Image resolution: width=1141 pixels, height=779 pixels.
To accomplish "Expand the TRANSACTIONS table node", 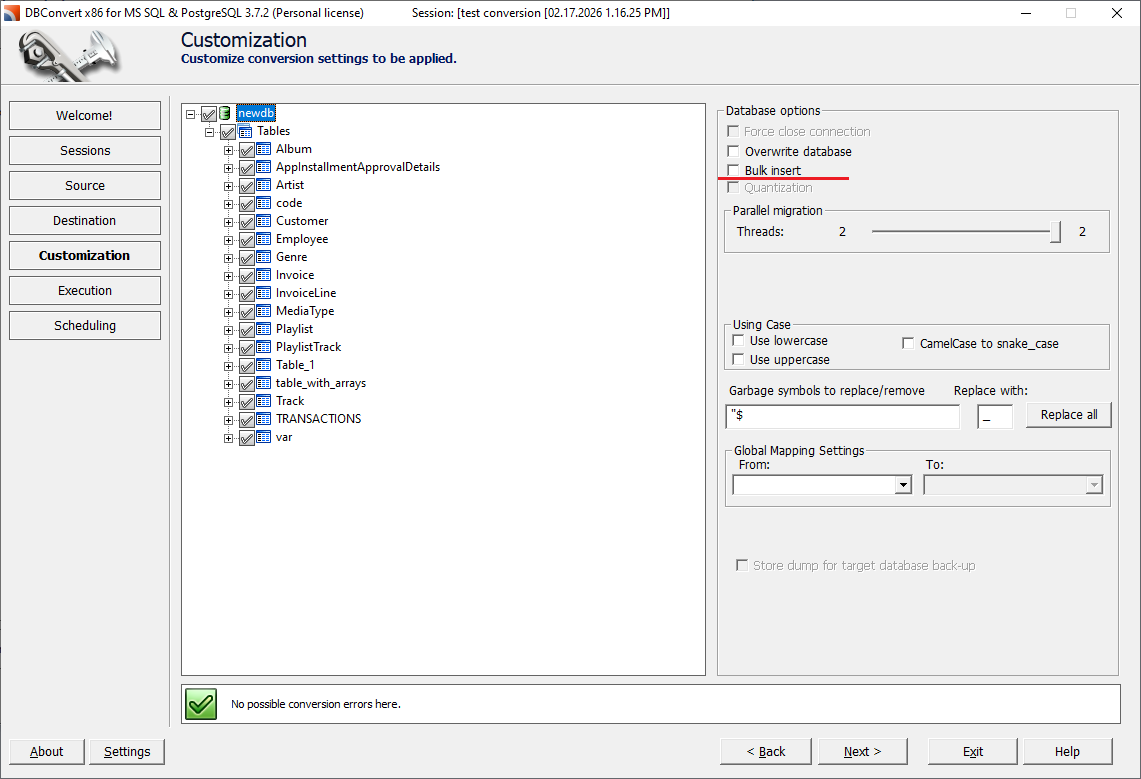I will pyautogui.click(x=228, y=420).
